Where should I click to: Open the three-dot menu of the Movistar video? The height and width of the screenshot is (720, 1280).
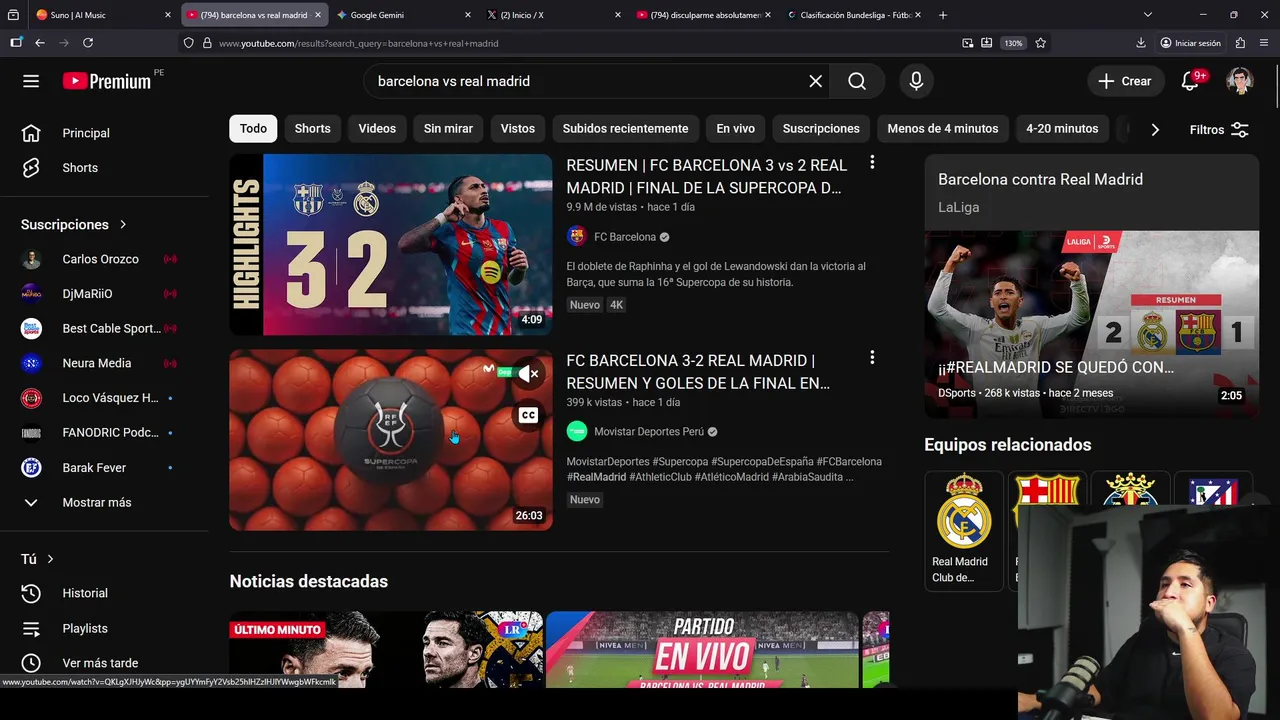pos(872,357)
